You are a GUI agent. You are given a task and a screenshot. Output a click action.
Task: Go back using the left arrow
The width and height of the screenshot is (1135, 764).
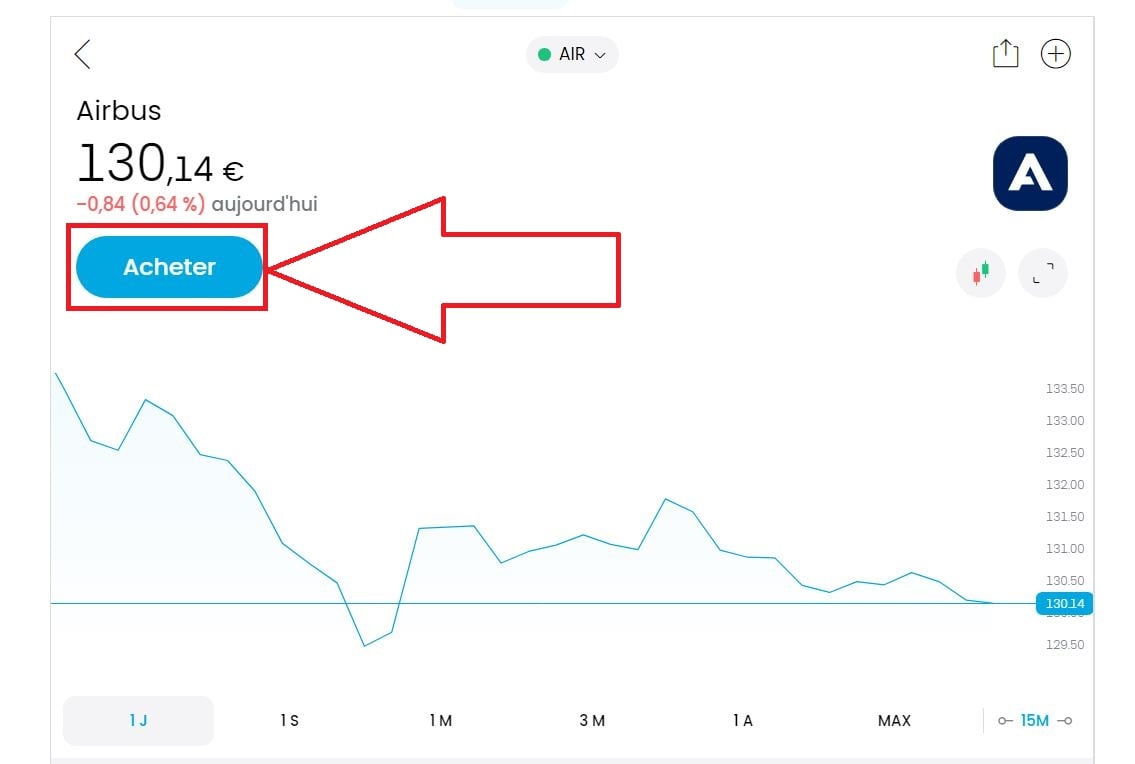click(x=83, y=54)
